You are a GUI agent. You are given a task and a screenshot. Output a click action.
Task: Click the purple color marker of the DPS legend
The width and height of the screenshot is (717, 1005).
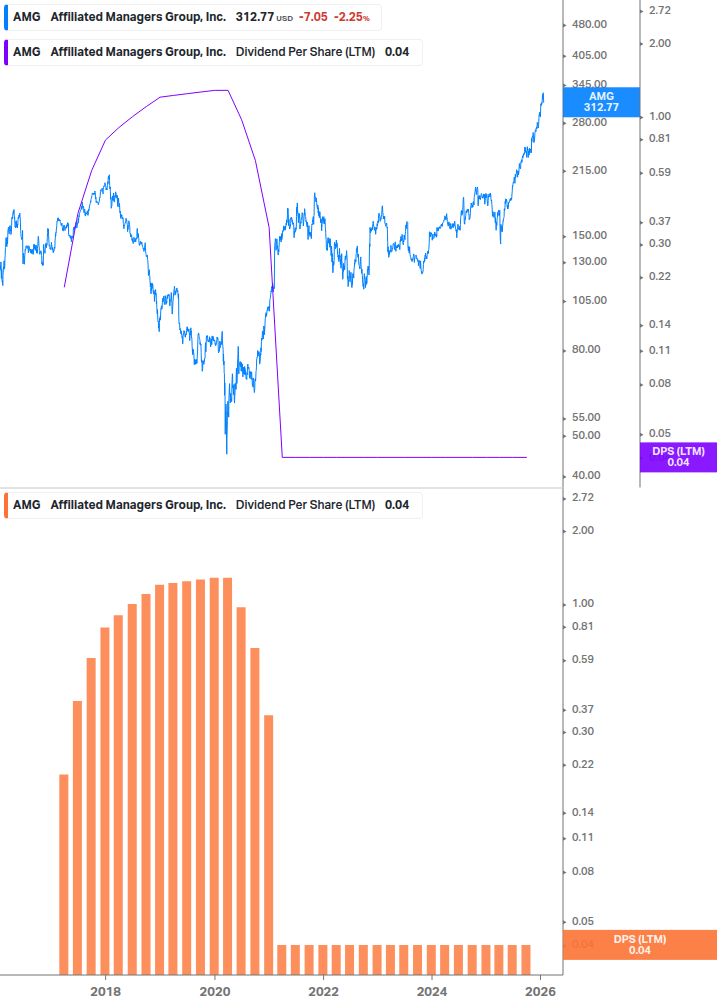pyautogui.click(x=6, y=53)
